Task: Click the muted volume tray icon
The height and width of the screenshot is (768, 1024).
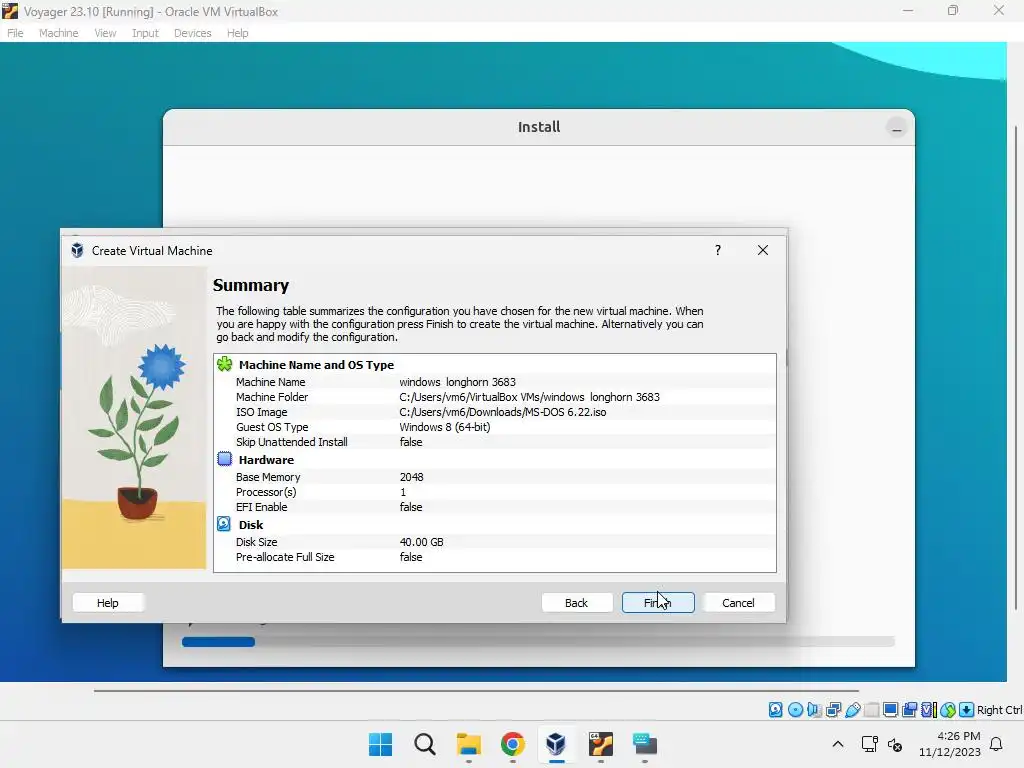Action: (895, 744)
